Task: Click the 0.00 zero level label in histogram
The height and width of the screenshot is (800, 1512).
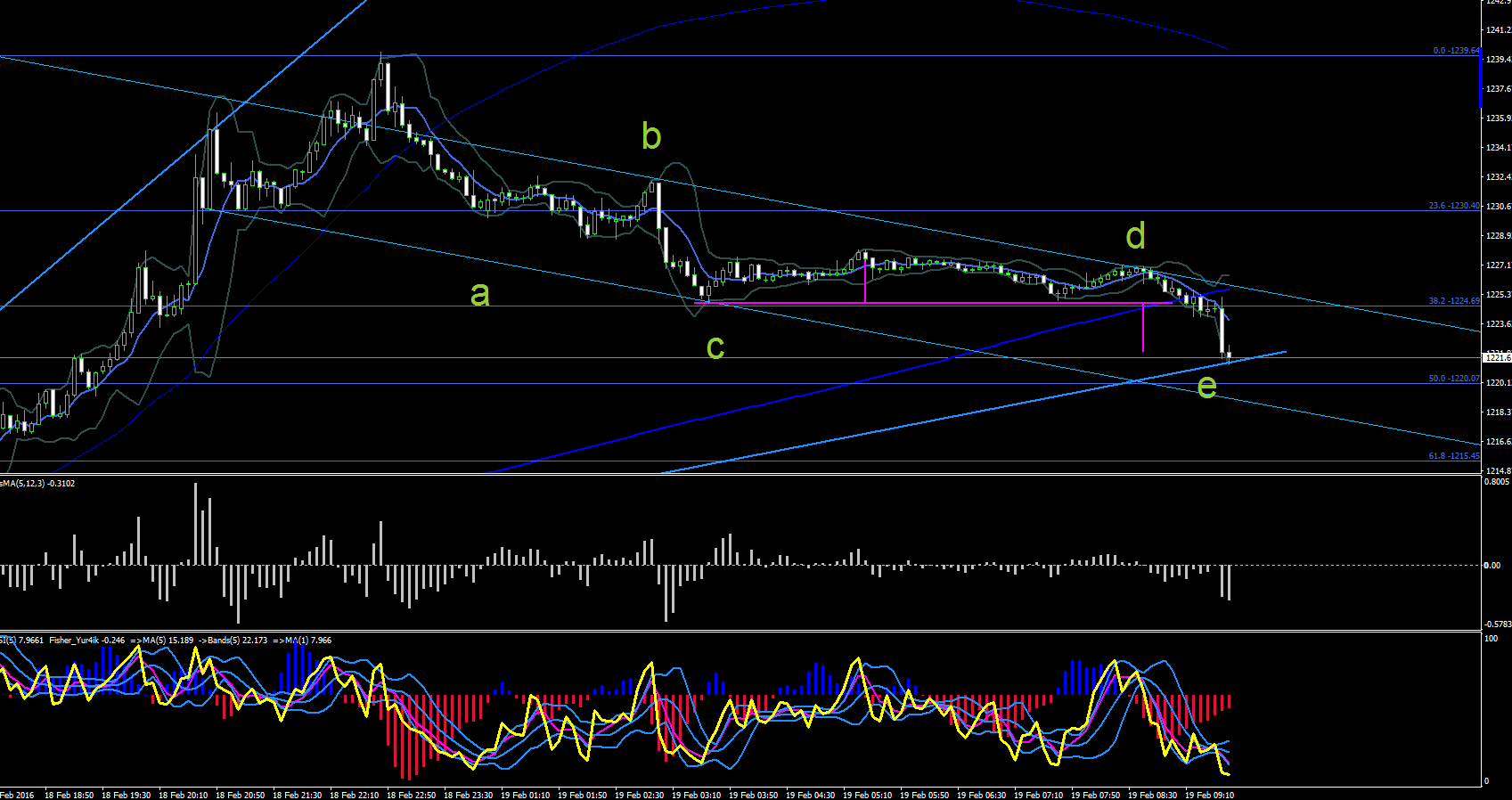Action: point(1492,565)
